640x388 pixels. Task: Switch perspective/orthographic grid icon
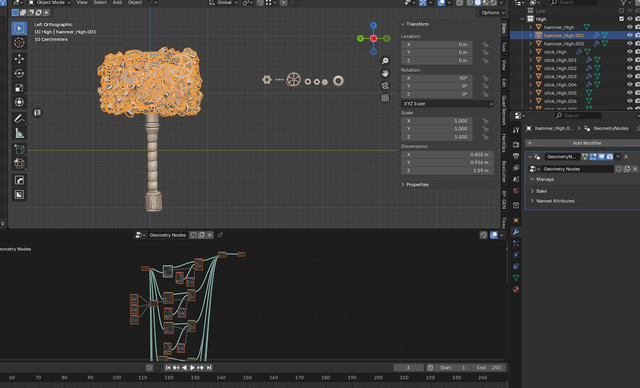385,98
